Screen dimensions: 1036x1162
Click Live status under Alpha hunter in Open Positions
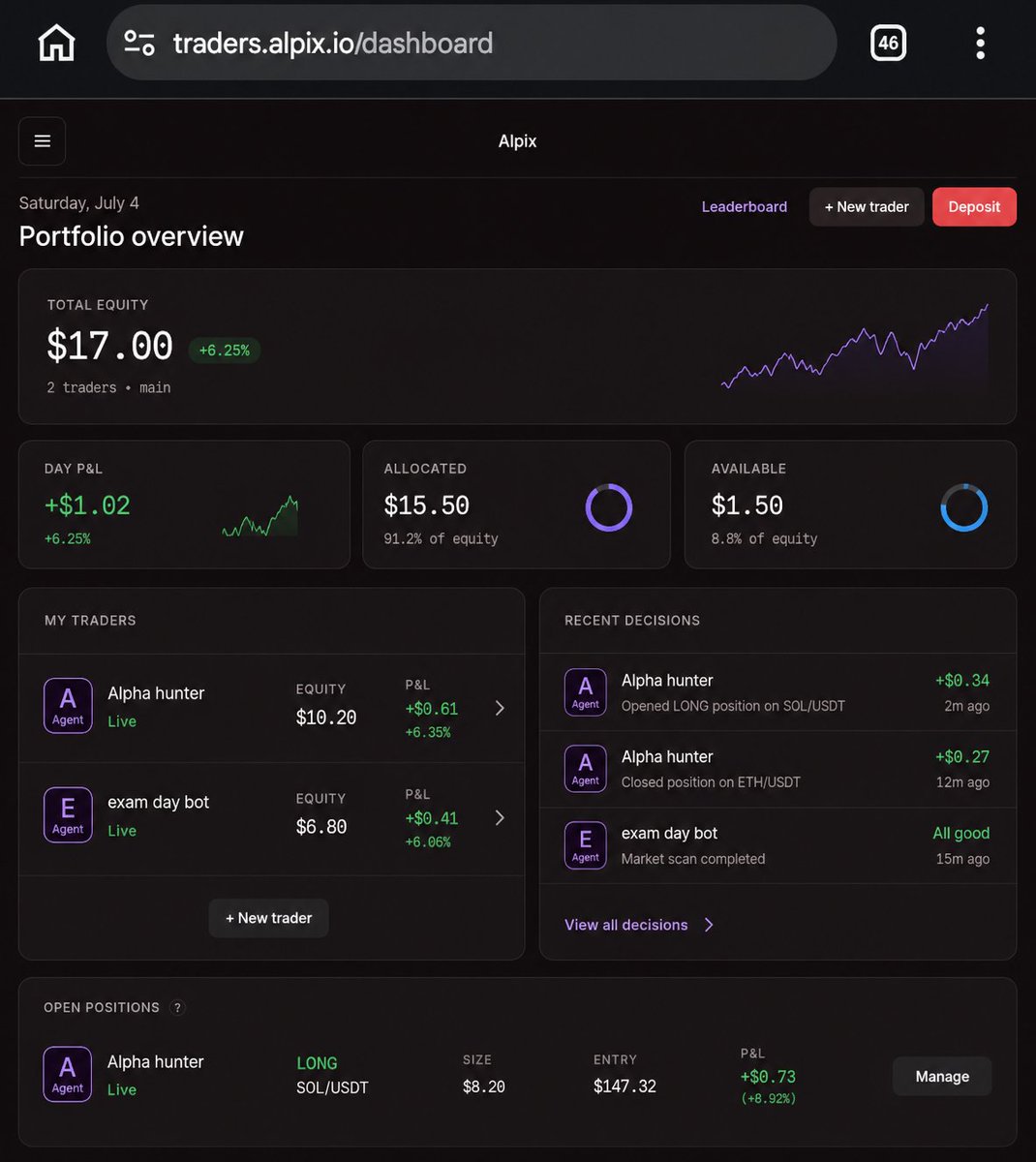click(122, 1089)
